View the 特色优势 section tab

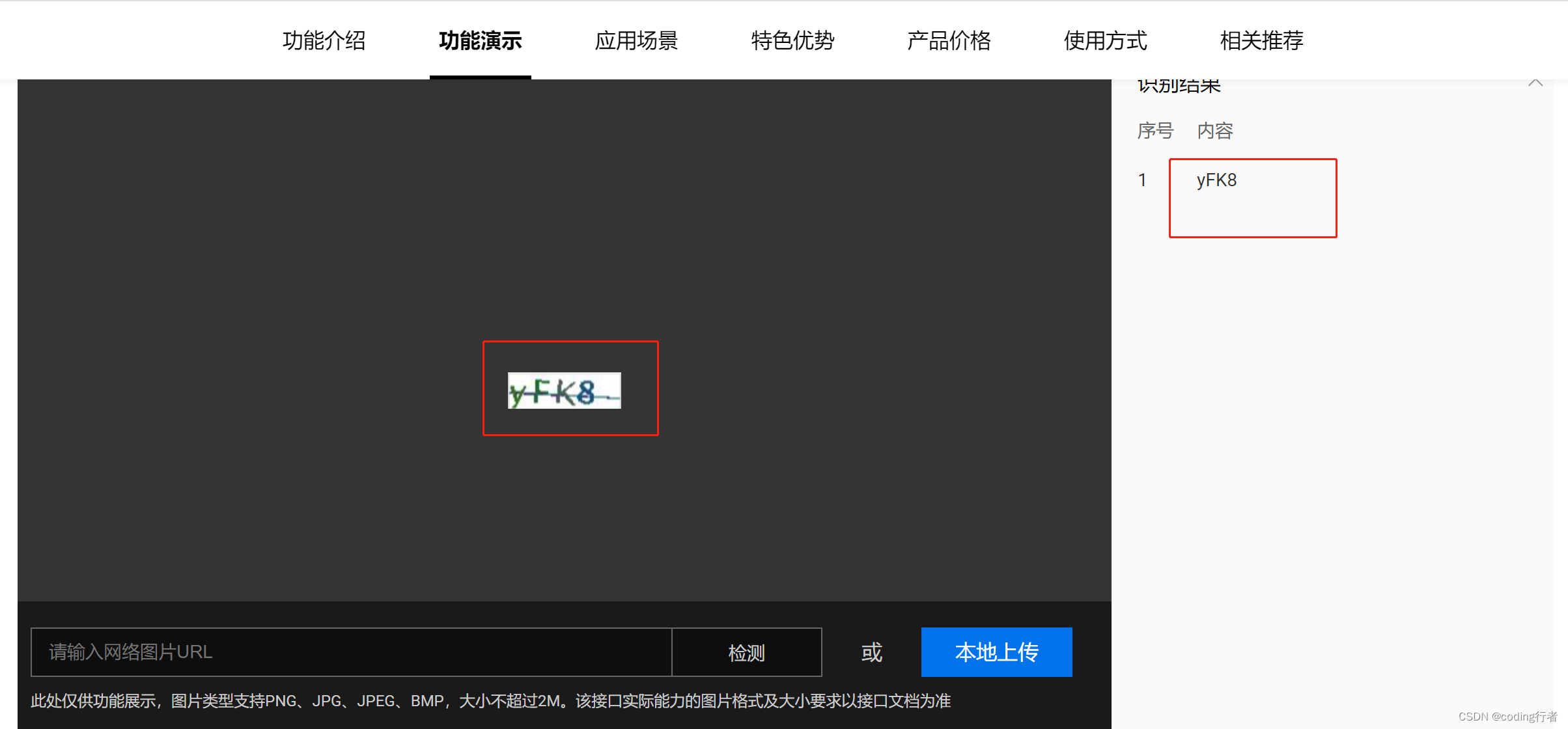[793, 40]
